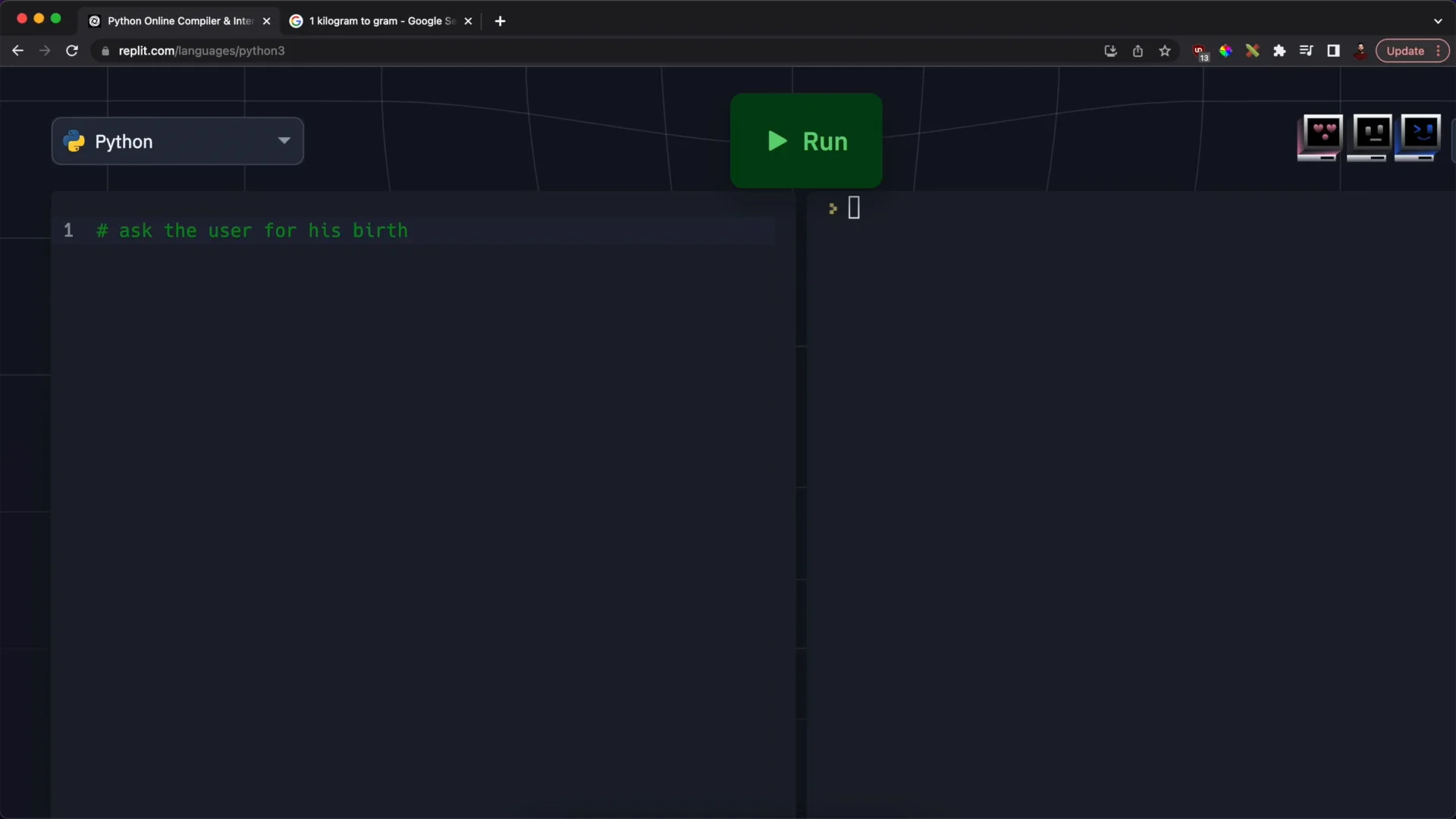Click the color wheel extension icon
This screenshot has width=1456, height=819.
click(x=1226, y=50)
